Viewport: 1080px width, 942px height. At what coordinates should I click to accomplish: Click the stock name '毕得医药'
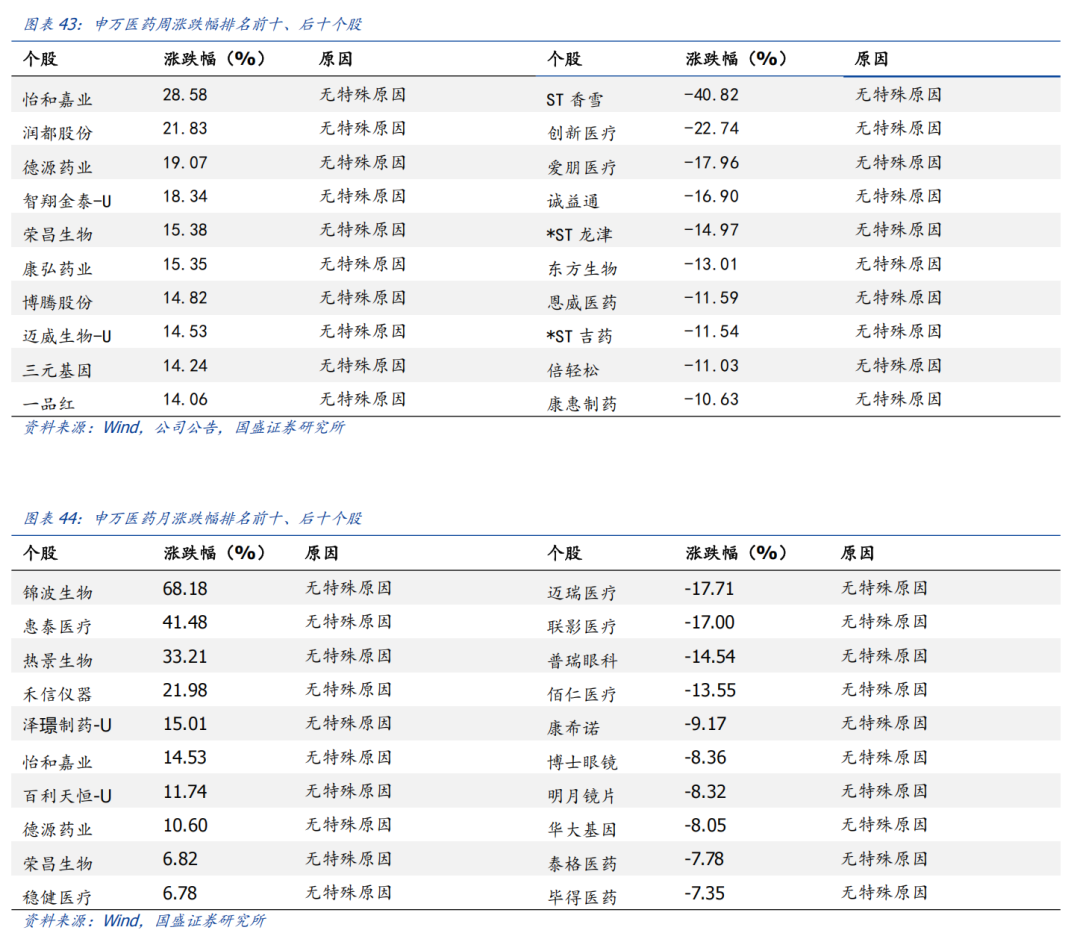point(581,897)
